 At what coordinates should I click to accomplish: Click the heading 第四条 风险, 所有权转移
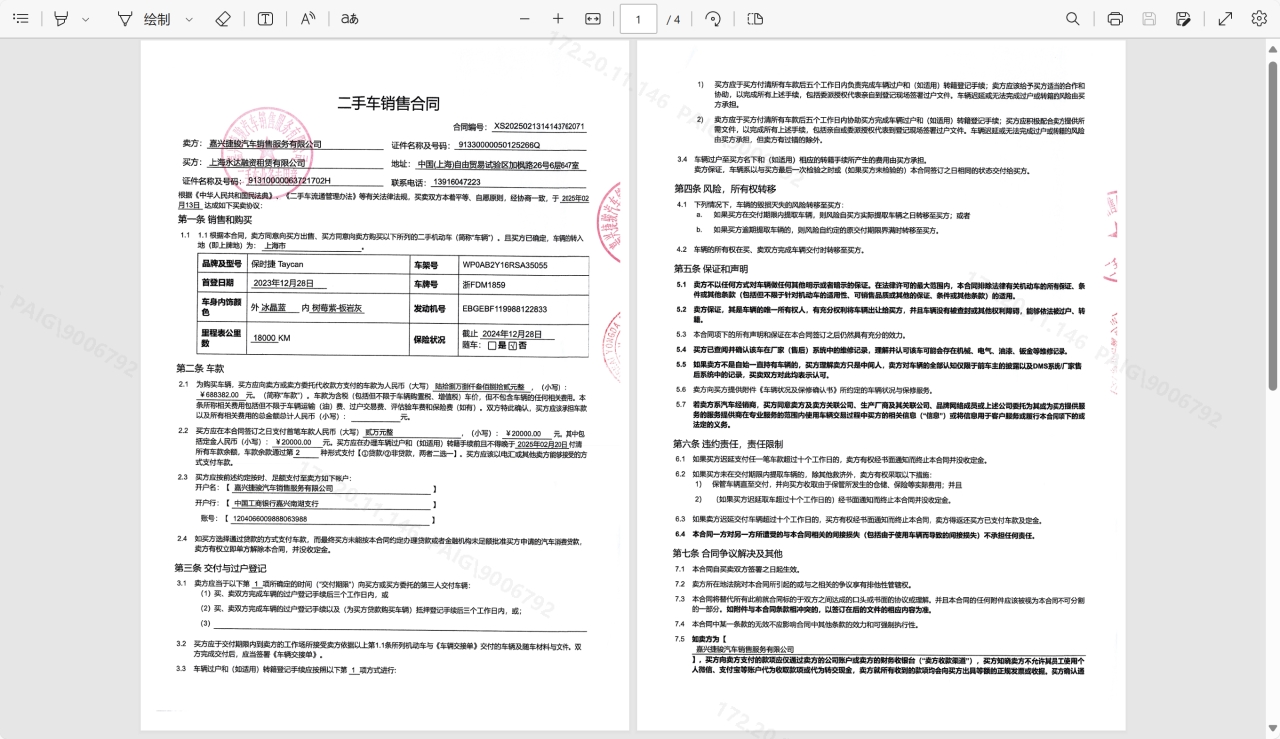725,188
